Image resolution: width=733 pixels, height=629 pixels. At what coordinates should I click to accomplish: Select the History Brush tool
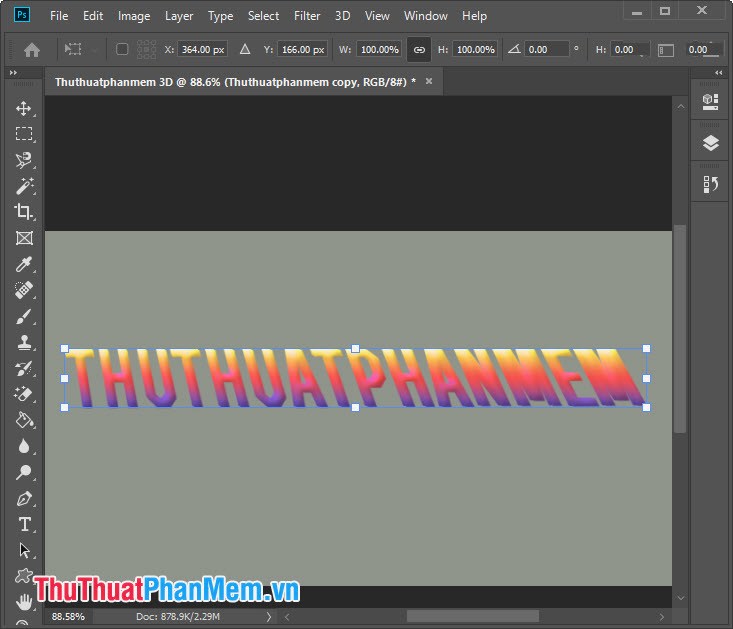pos(24,368)
